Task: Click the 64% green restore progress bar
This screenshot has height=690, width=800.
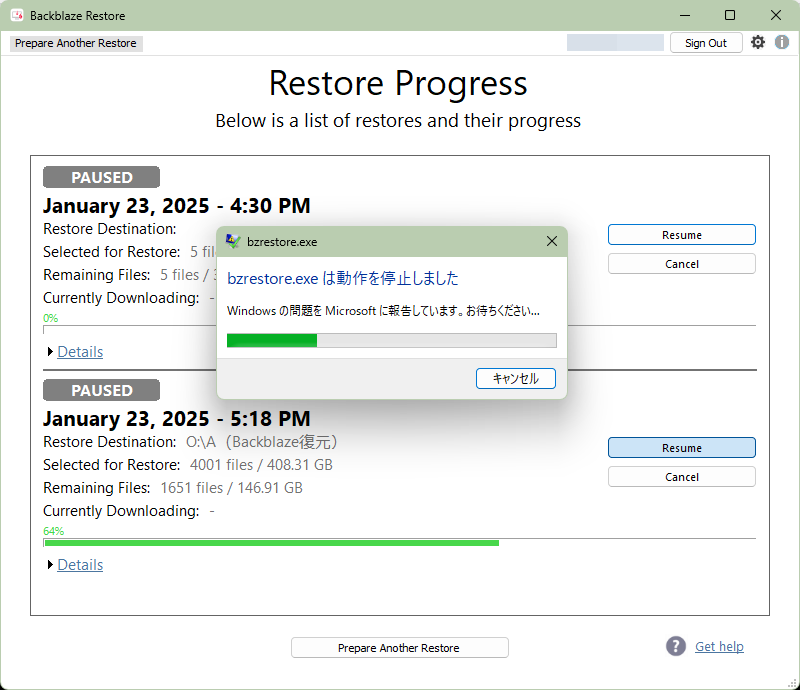Action: pyautogui.click(x=271, y=543)
